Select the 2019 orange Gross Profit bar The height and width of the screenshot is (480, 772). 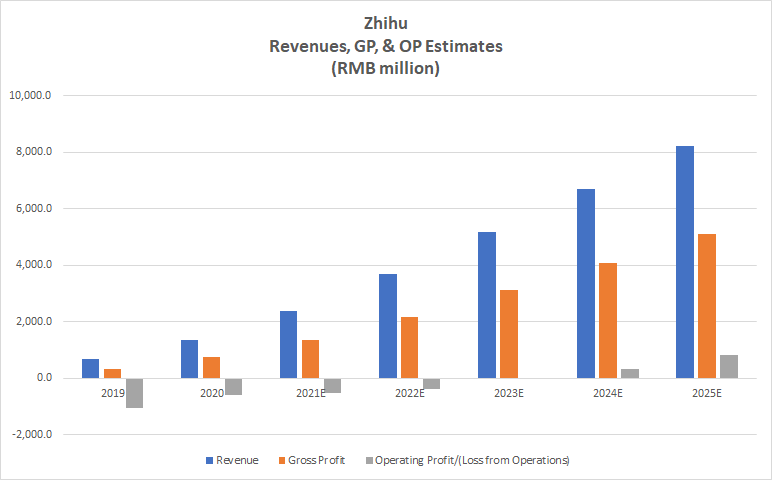click(113, 374)
